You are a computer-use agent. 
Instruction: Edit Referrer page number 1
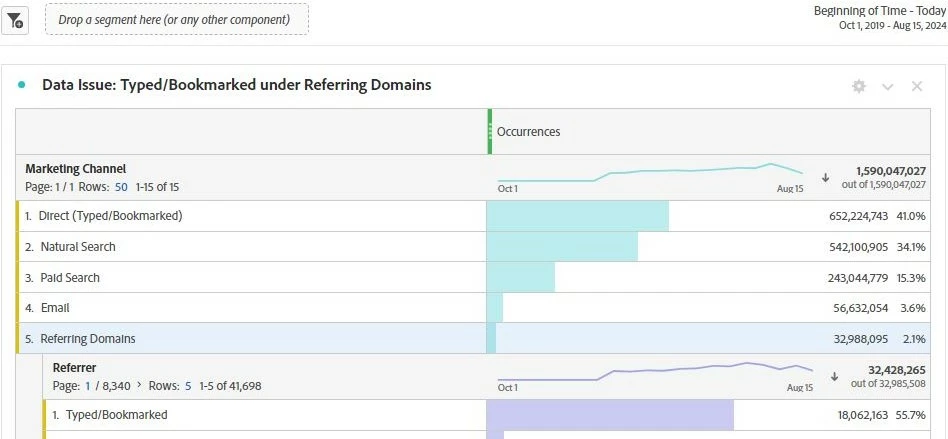tap(88, 386)
